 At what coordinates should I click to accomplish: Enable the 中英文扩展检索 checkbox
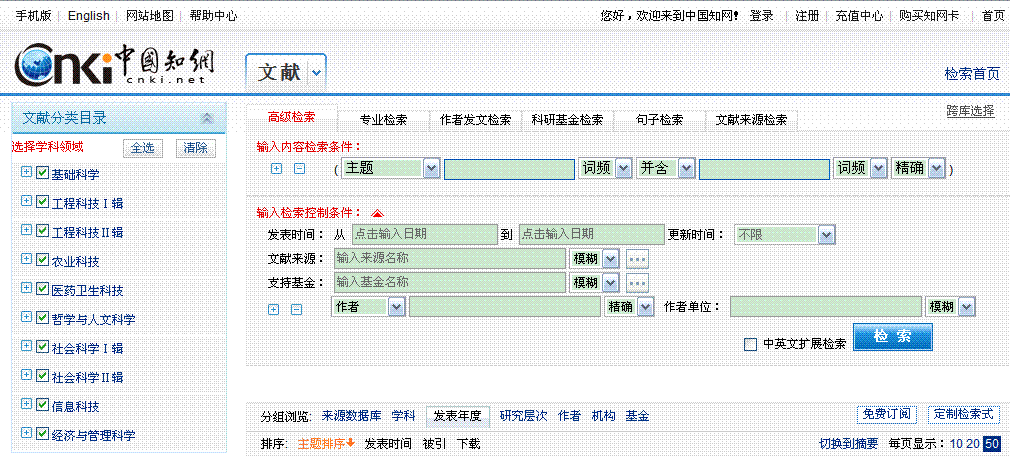[751, 345]
